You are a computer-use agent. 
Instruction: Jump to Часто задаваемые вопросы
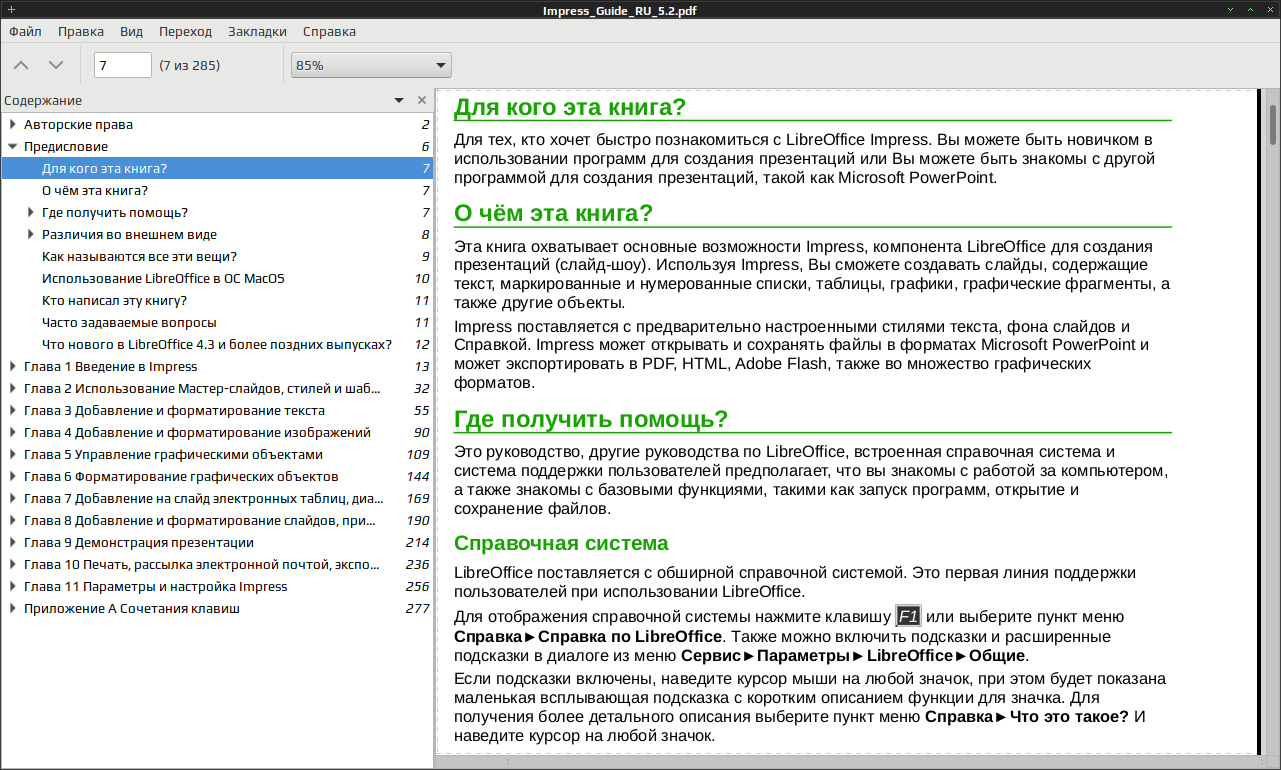(x=217, y=322)
